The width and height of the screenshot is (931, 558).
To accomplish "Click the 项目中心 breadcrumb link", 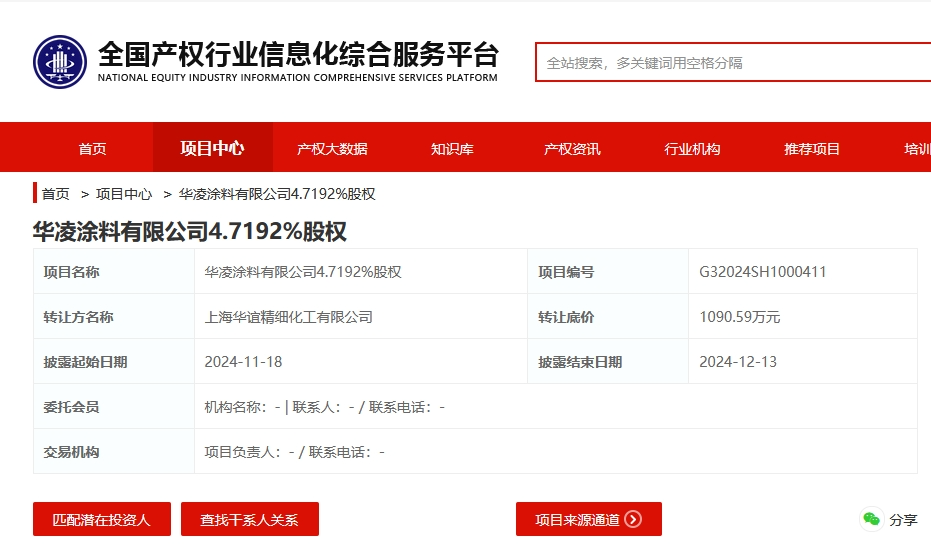I will click(x=124, y=194).
